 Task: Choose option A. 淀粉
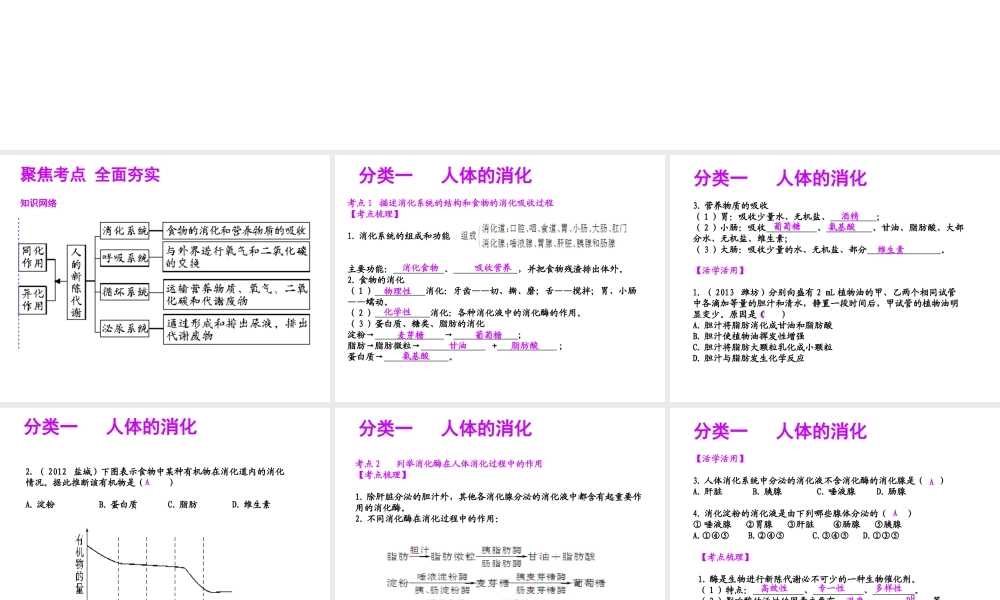[x=40, y=504]
